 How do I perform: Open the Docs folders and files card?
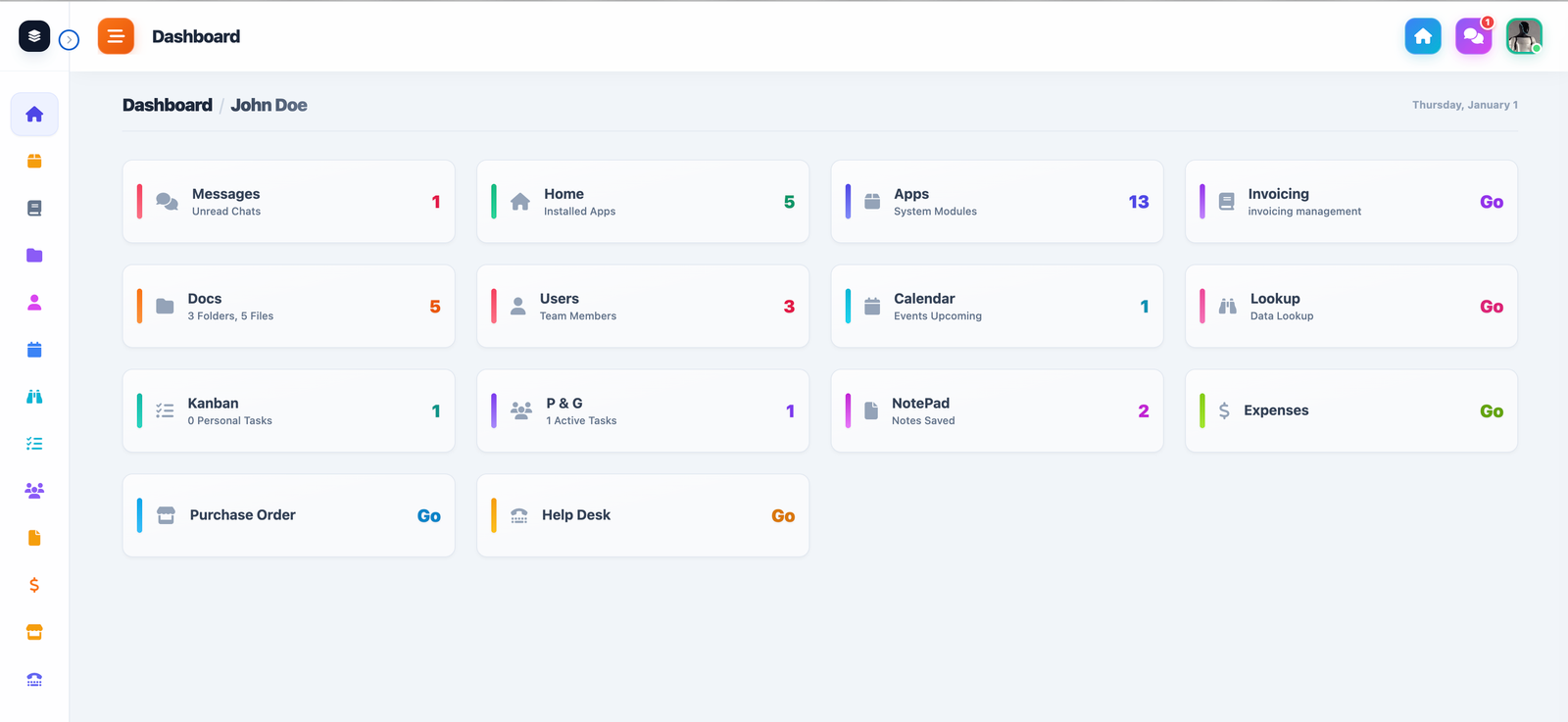289,307
